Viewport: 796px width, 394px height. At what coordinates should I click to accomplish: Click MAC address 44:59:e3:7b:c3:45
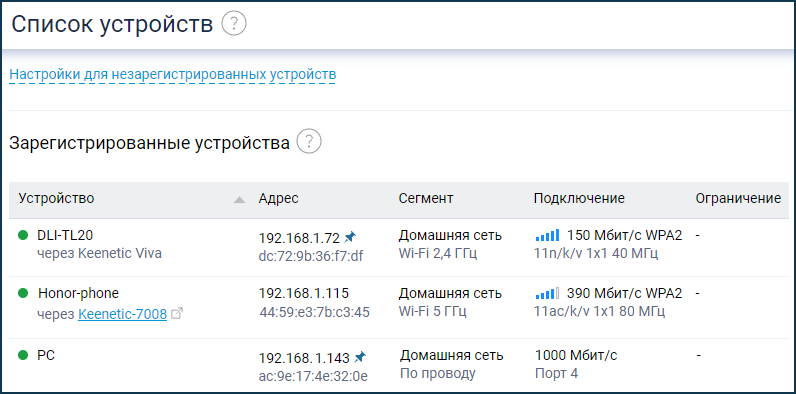coord(314,312)
